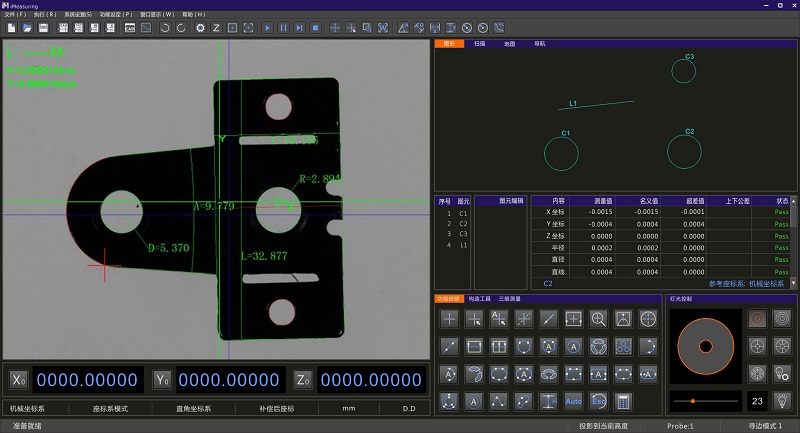Switch to the 构造工具 tab
The image size is (800, 433).
(x=480, y=299)
